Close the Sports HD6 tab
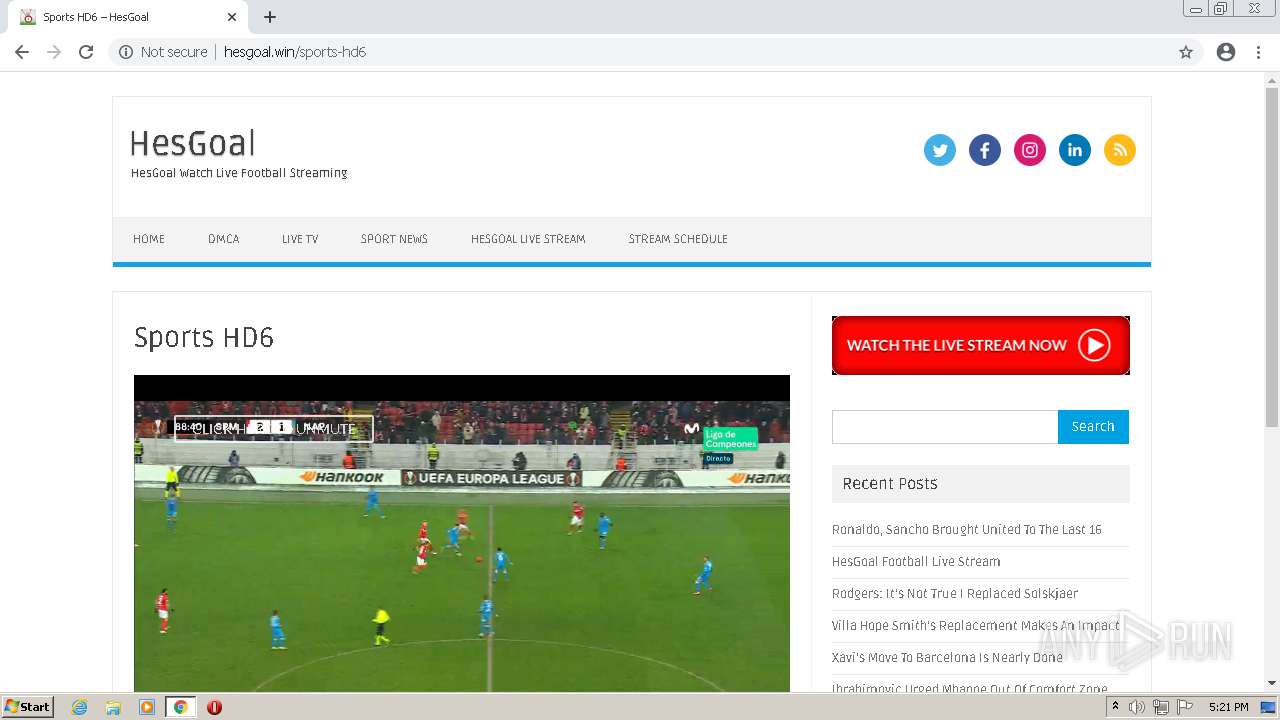The image size is (1280, 720). click(232, 17)
